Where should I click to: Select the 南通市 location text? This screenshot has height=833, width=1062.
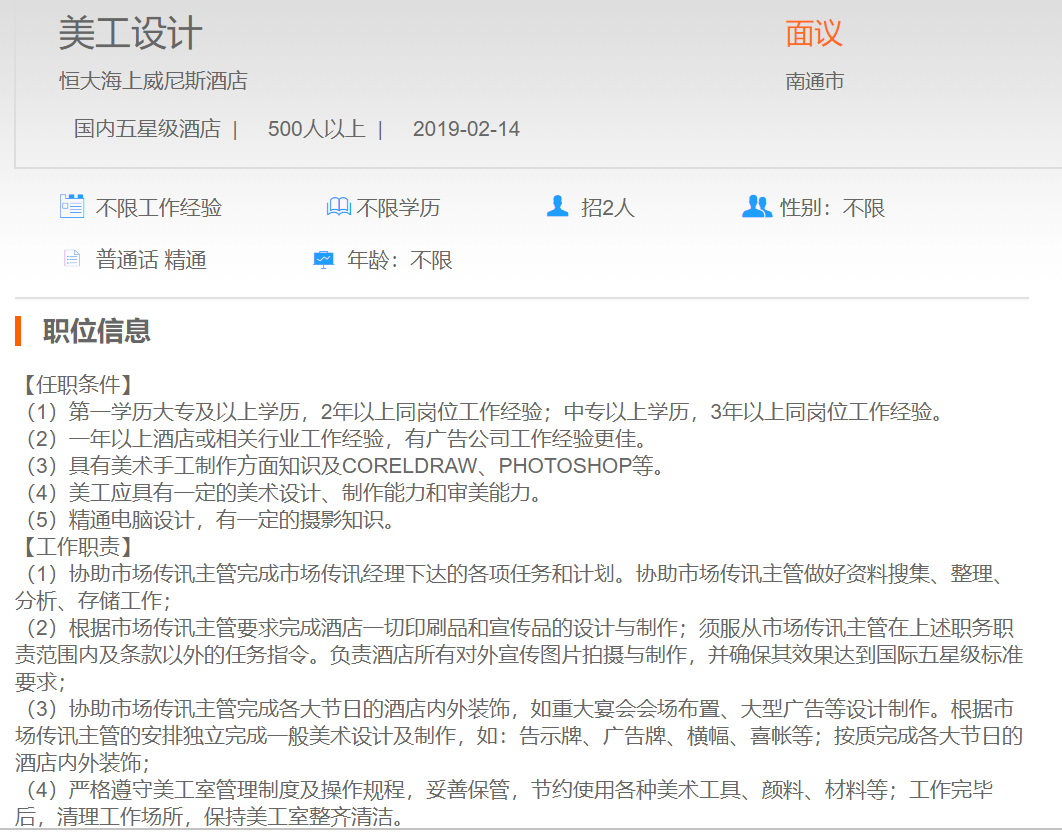tap(815, 81)
